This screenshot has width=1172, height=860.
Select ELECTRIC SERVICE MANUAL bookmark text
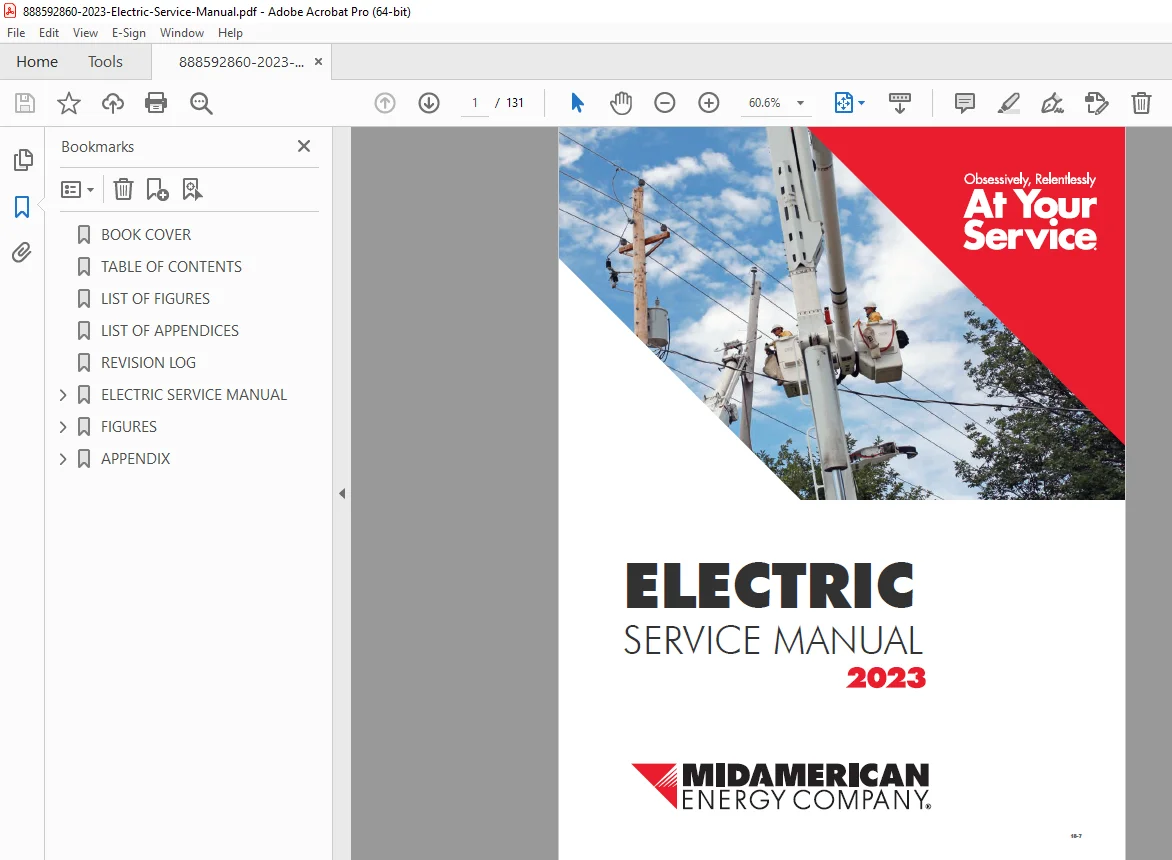194,395
